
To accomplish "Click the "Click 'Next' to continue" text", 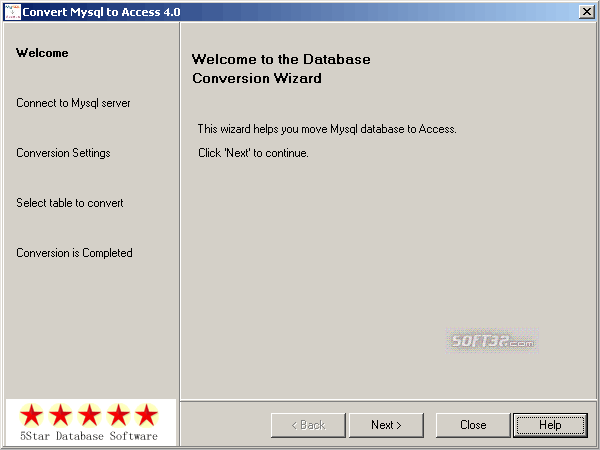I will point(253,153).
